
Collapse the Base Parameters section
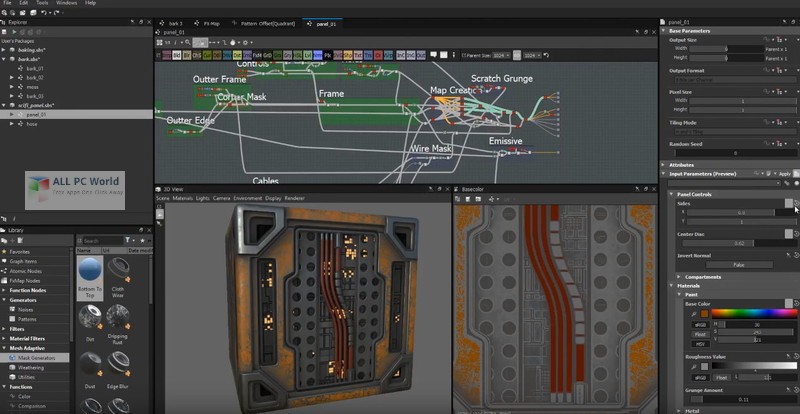(x=664, y=31)
